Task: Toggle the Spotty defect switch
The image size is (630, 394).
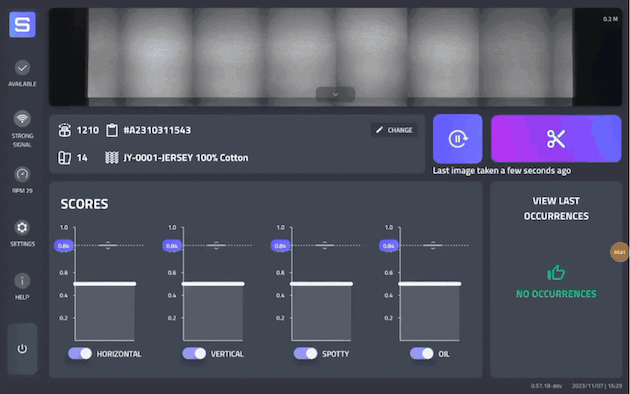Action: click(x=305, y=353)
